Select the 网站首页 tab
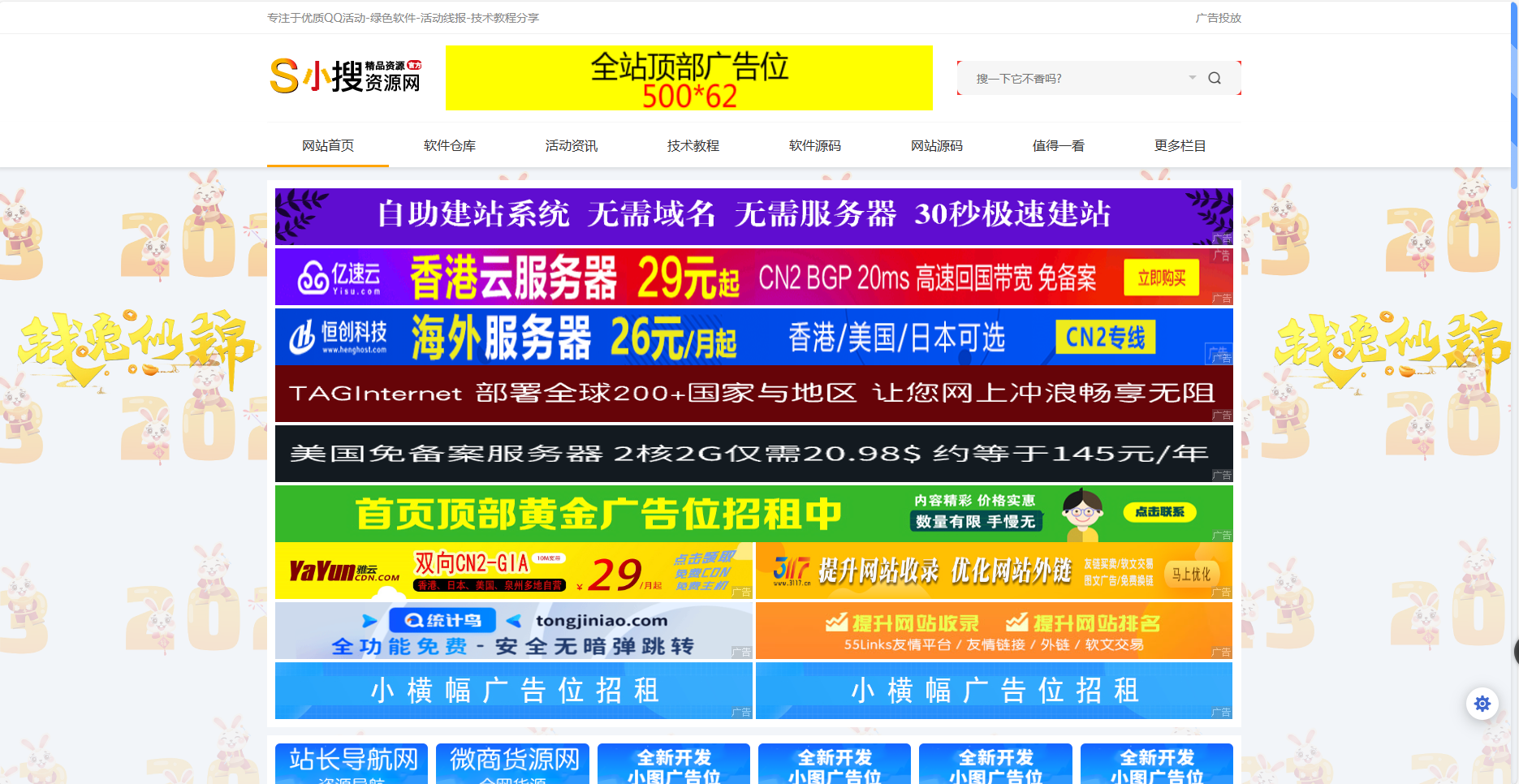Screen dimensions: 1519x784 click(328, 146)
